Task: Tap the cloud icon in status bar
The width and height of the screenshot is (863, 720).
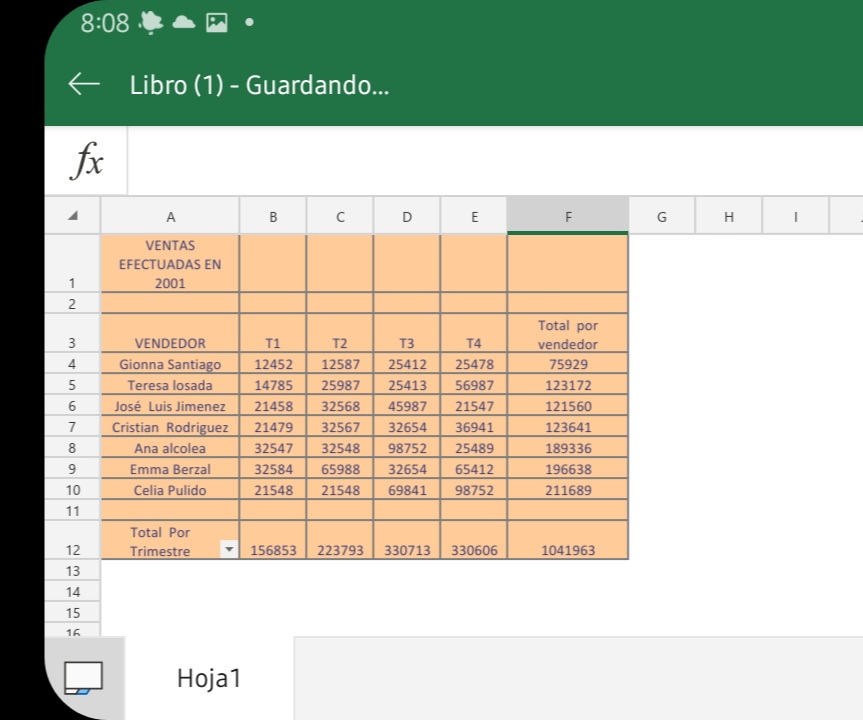Action: [185, 23]
